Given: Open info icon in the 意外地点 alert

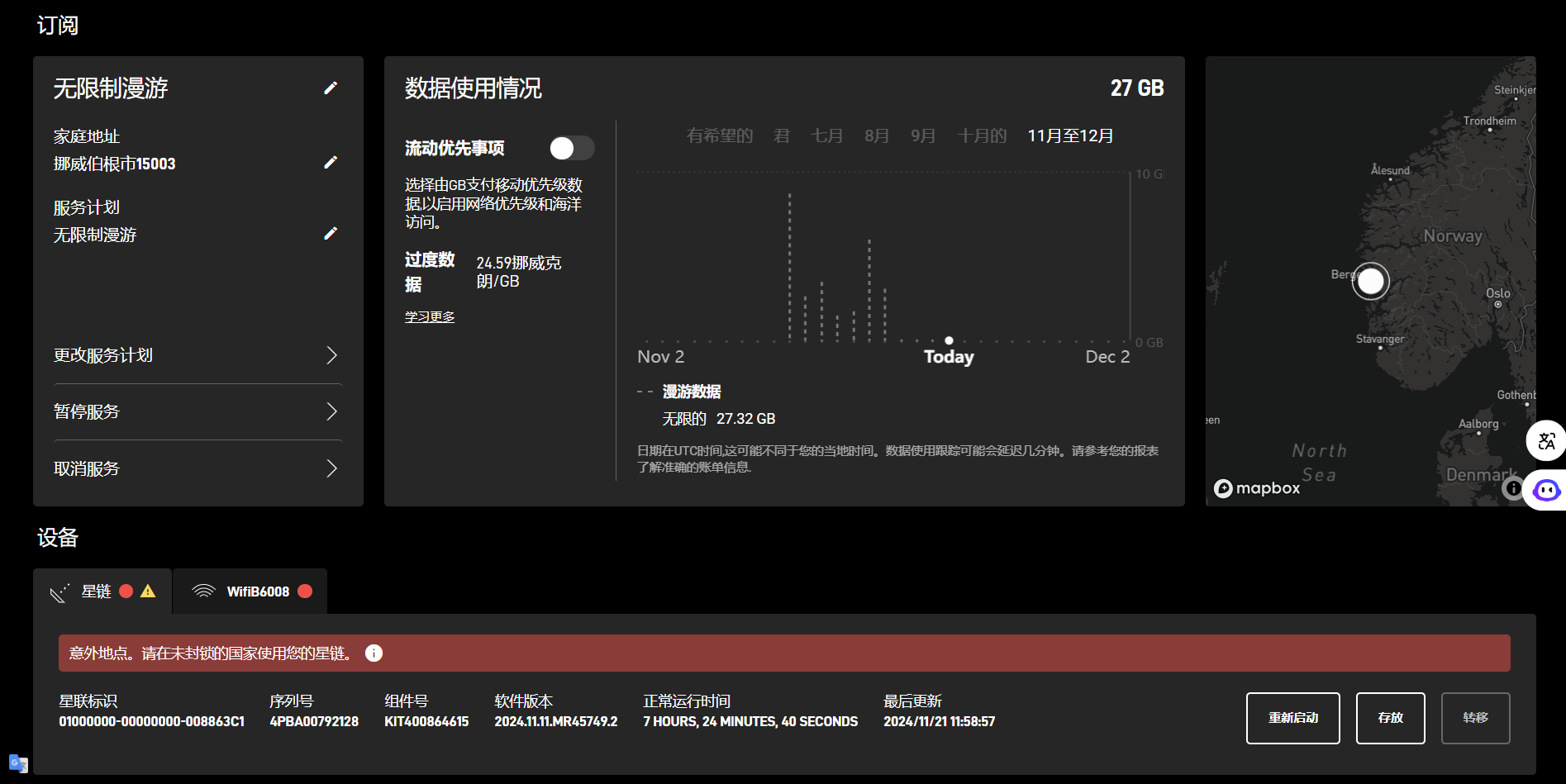Looking at the screenshot, I should tap(374, 653).
